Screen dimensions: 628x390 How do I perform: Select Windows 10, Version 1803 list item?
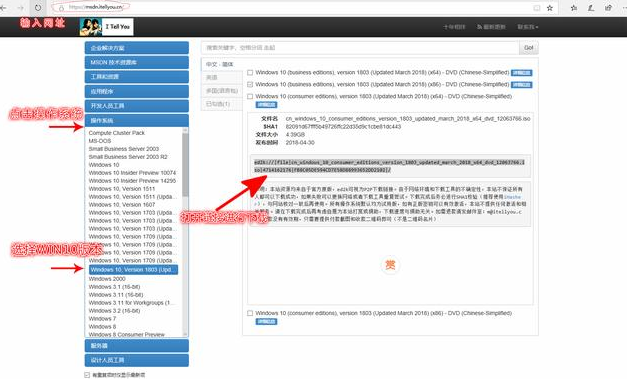pos(133,269)
